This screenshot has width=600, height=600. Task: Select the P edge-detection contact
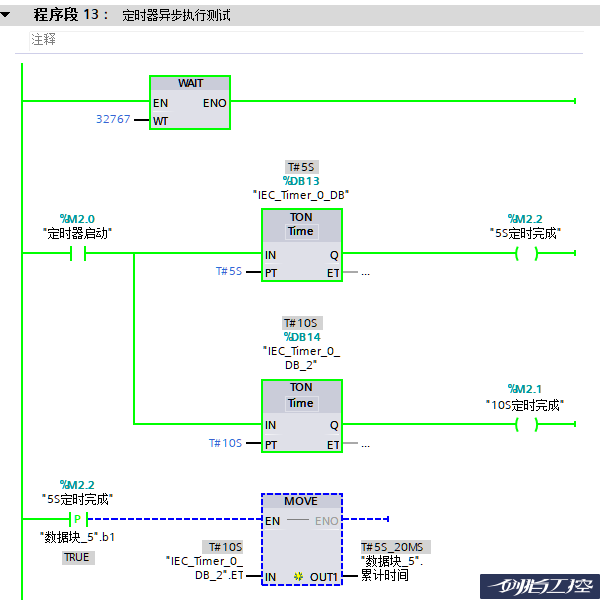tap(77, 519)
